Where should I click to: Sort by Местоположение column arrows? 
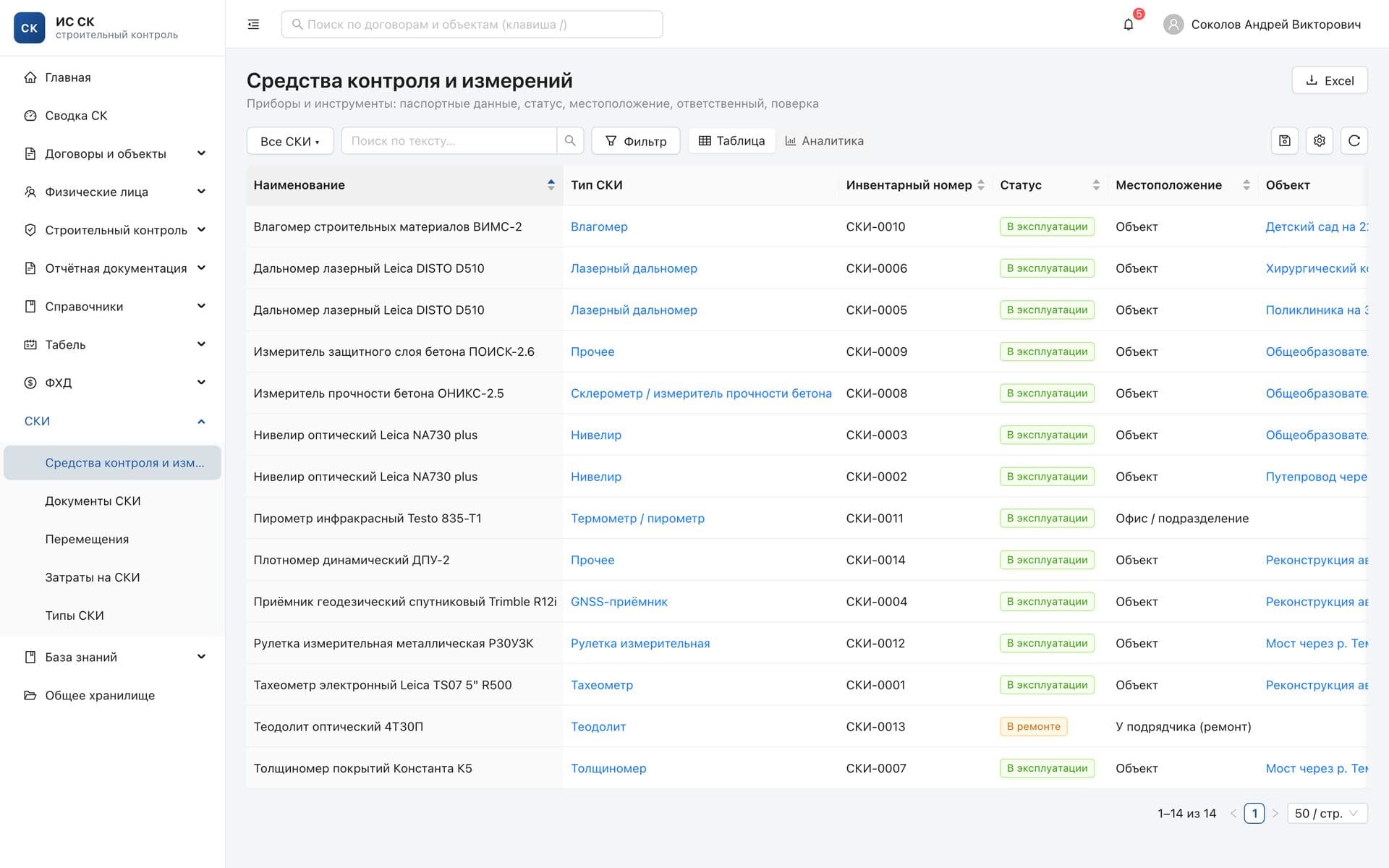[1246, 185]
